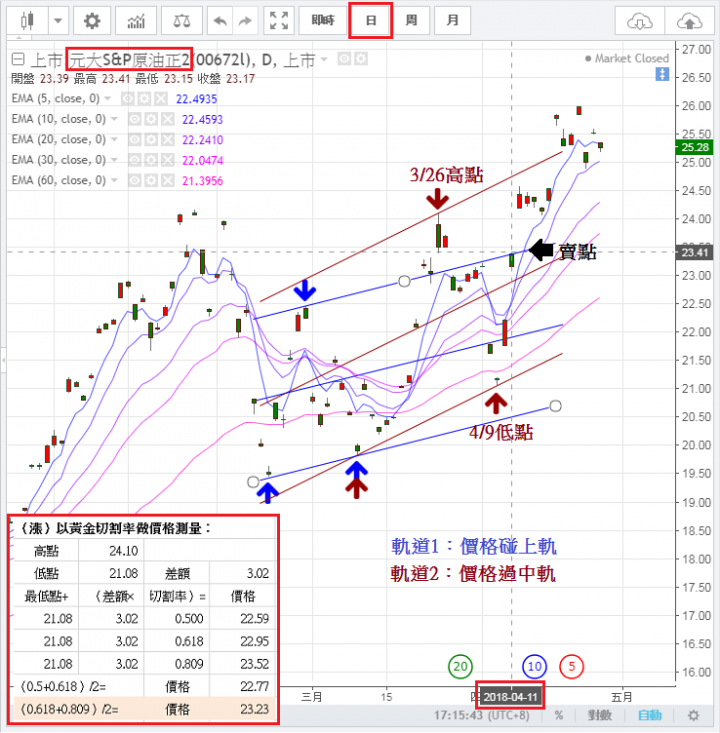Image resolution: width=720 pixels, height=733 pixels.
Task: Select the 周 weekly interval
Action: click(411, 21)
